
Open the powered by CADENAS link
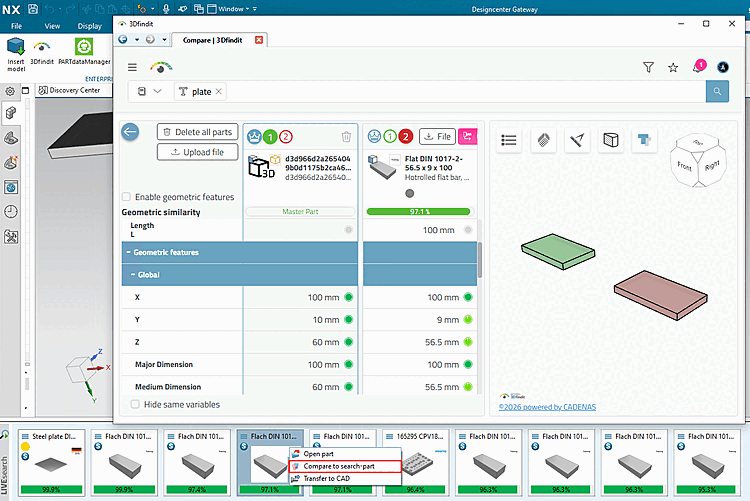[x=547, y=407]
